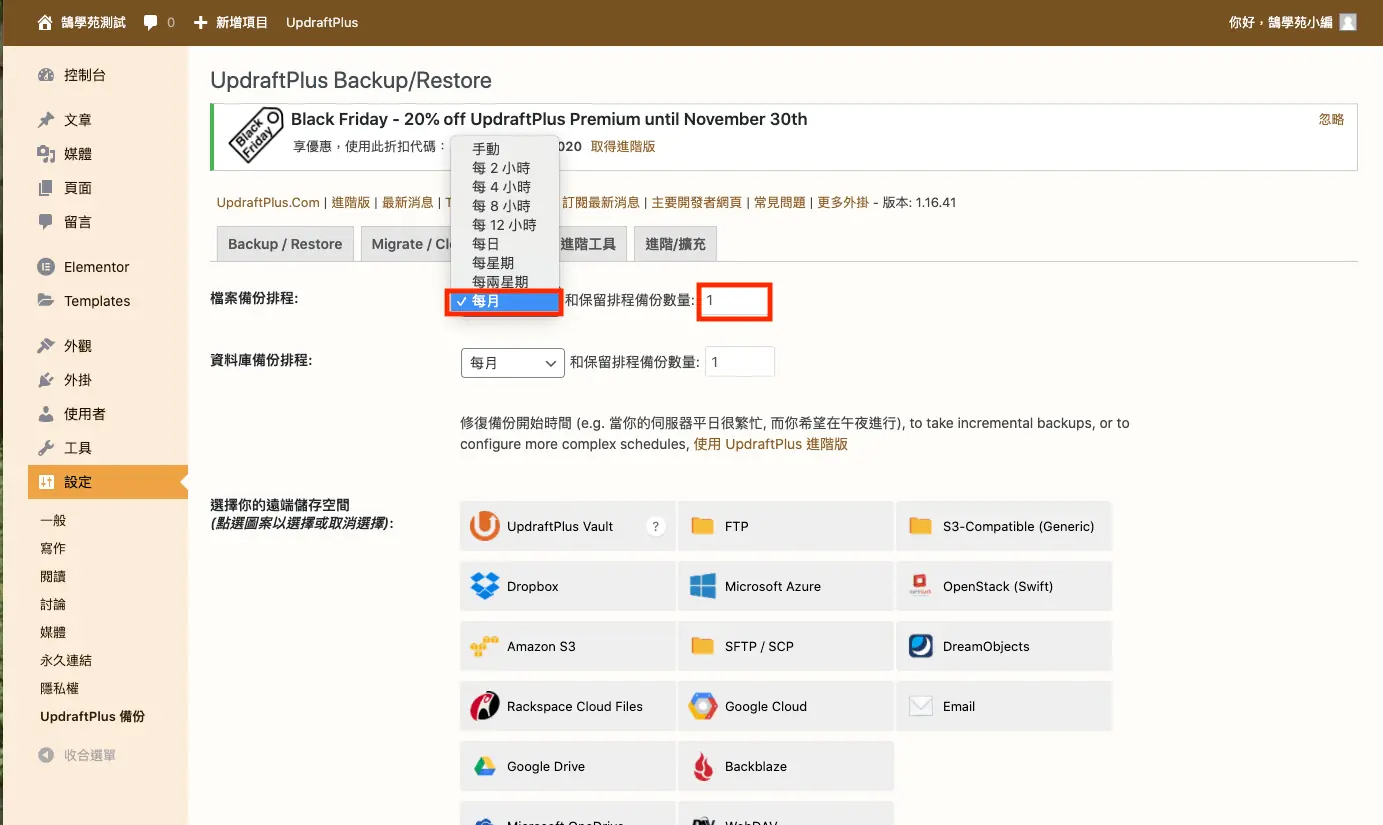
Task: Select the Google Drive storage icon
Action: pos(485,766)
